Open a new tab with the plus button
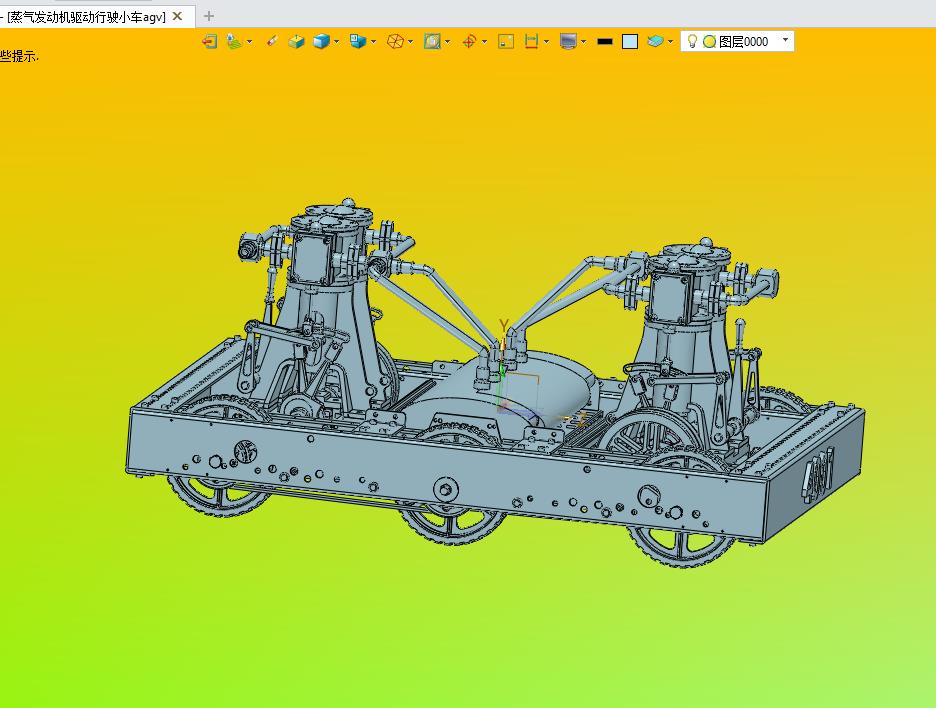Screen dimensions: 936x708 point(208,16)
